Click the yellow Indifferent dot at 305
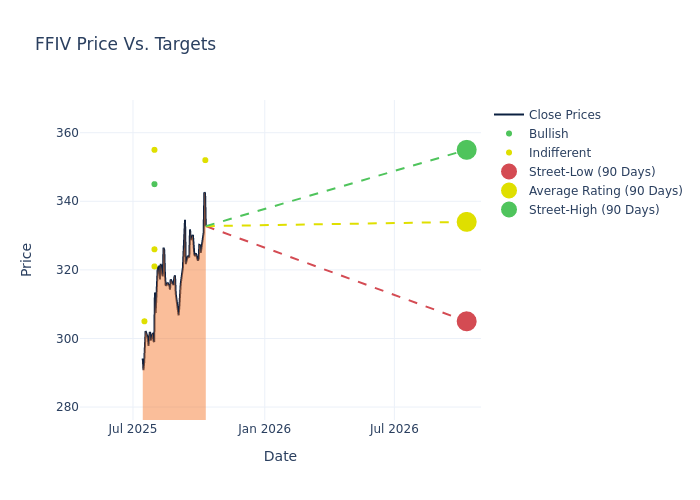The height and width of the screenshot is (500, 700). point(144,321)
